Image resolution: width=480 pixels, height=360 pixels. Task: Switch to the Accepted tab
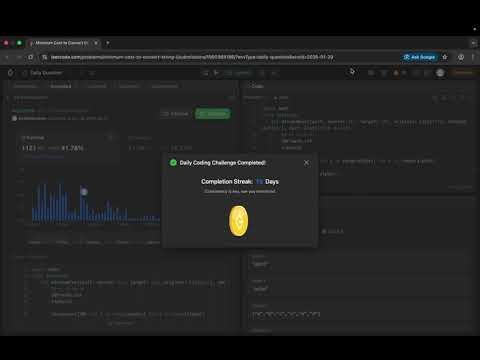(60, 86)
